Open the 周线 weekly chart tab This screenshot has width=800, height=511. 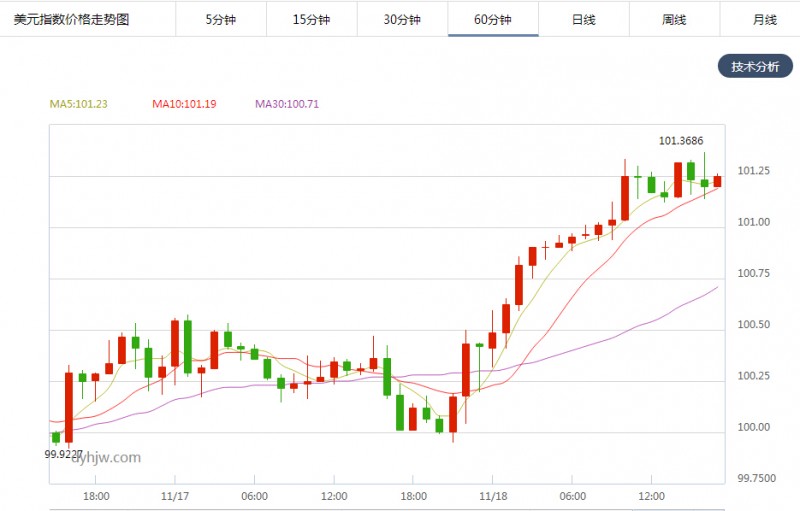pos(674,19)
